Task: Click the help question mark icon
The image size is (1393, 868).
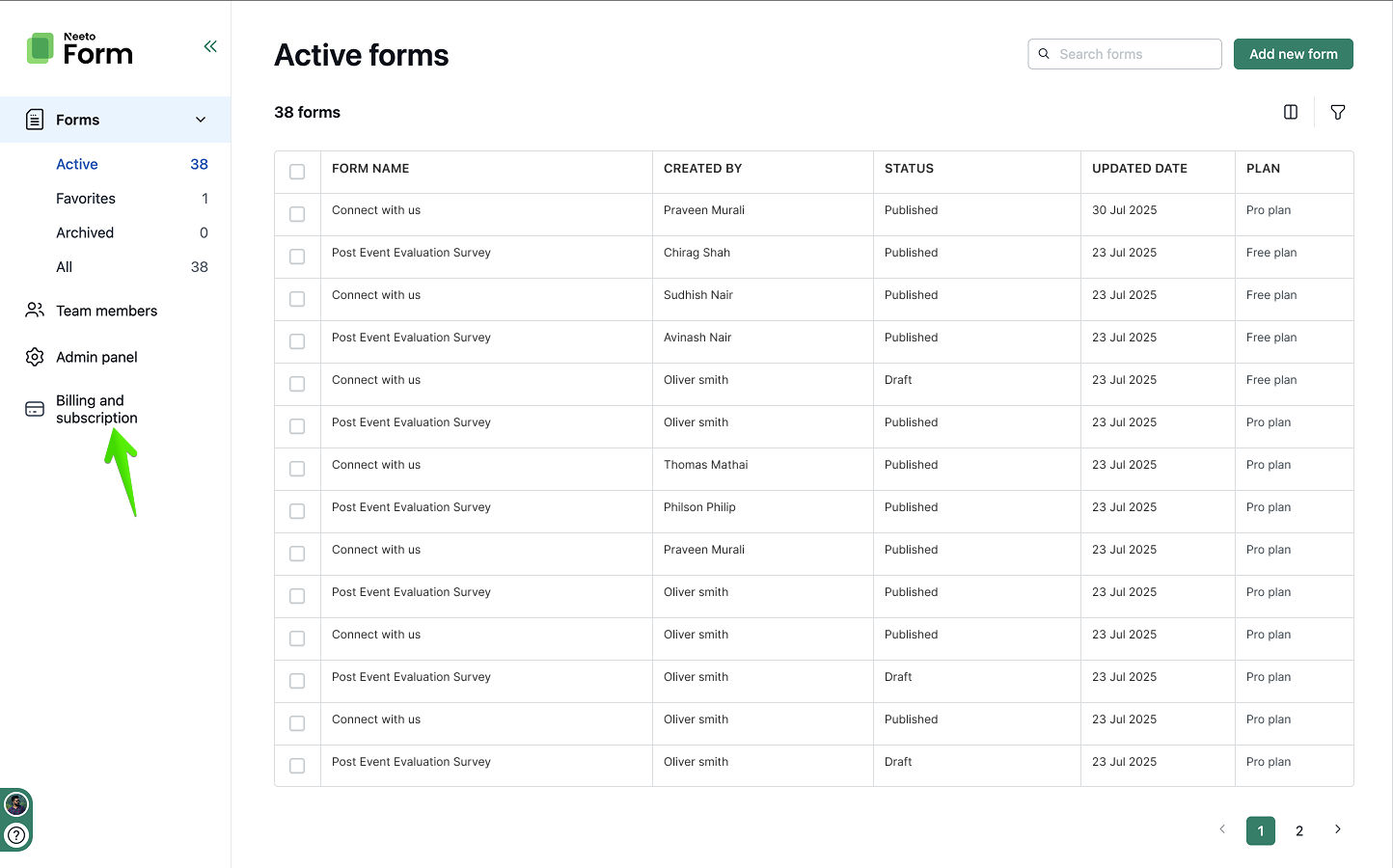Action: 16,835
